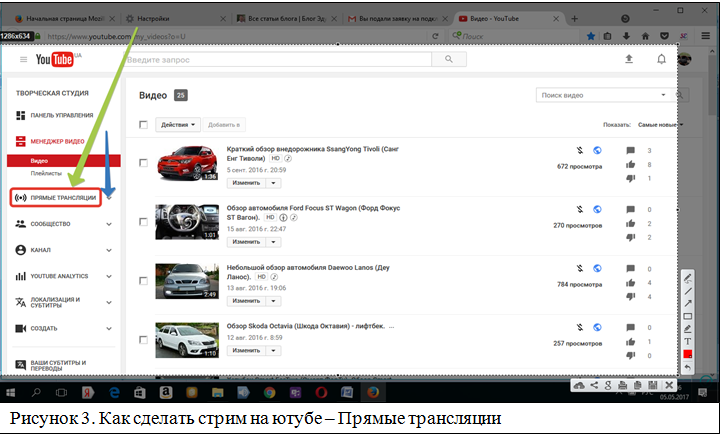720x434 pixels.
Task: Open the YouTube hamburger menu
Action: pyautogui.click(x=23, y=60)
